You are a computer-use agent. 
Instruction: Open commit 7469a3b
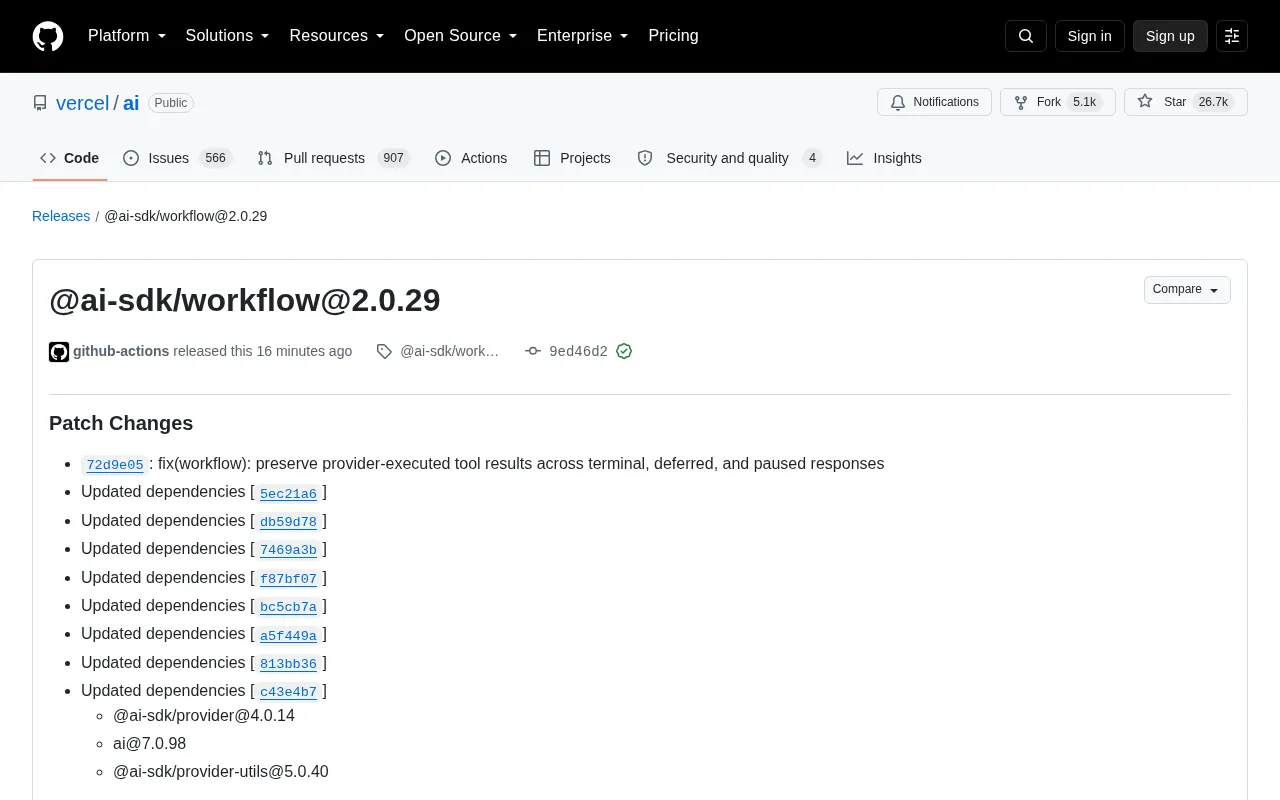click(x=288, y=549)
